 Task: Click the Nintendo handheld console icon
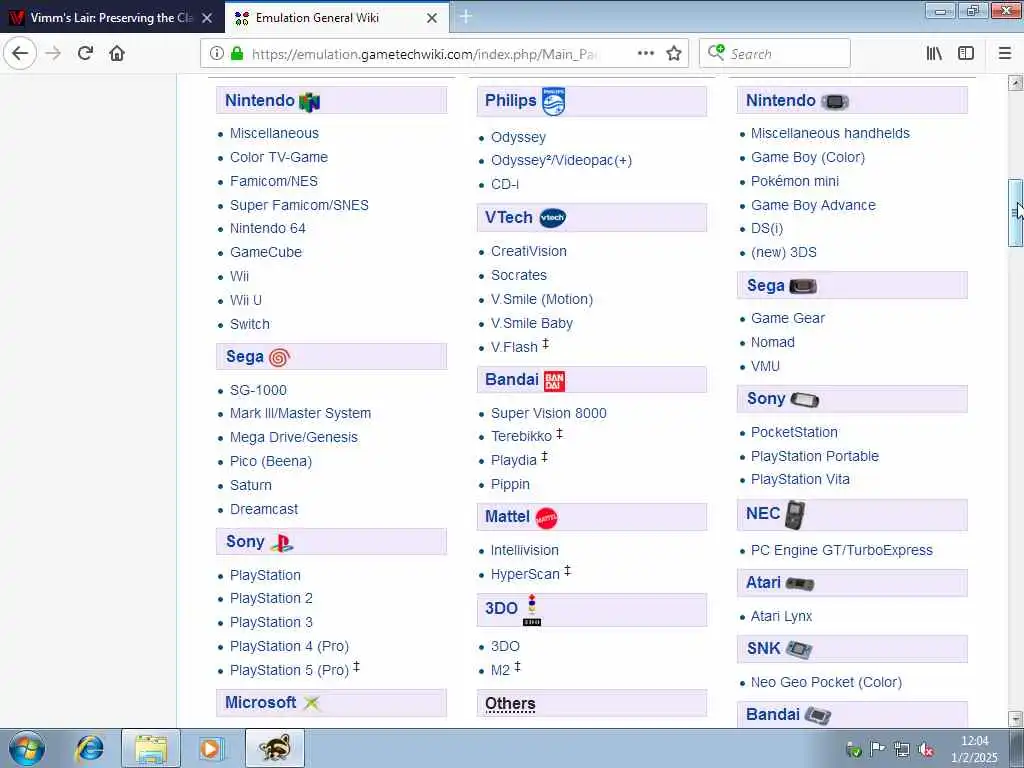coord(835,101)
